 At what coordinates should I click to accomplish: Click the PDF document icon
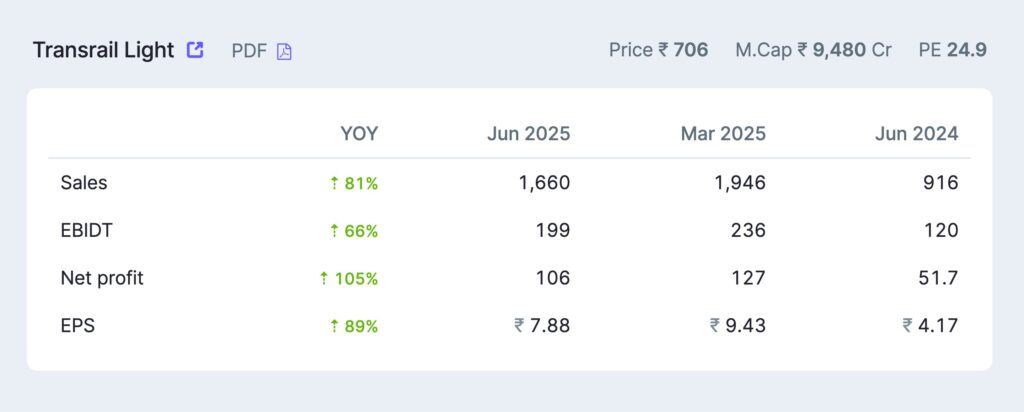[x=284, y=51]
